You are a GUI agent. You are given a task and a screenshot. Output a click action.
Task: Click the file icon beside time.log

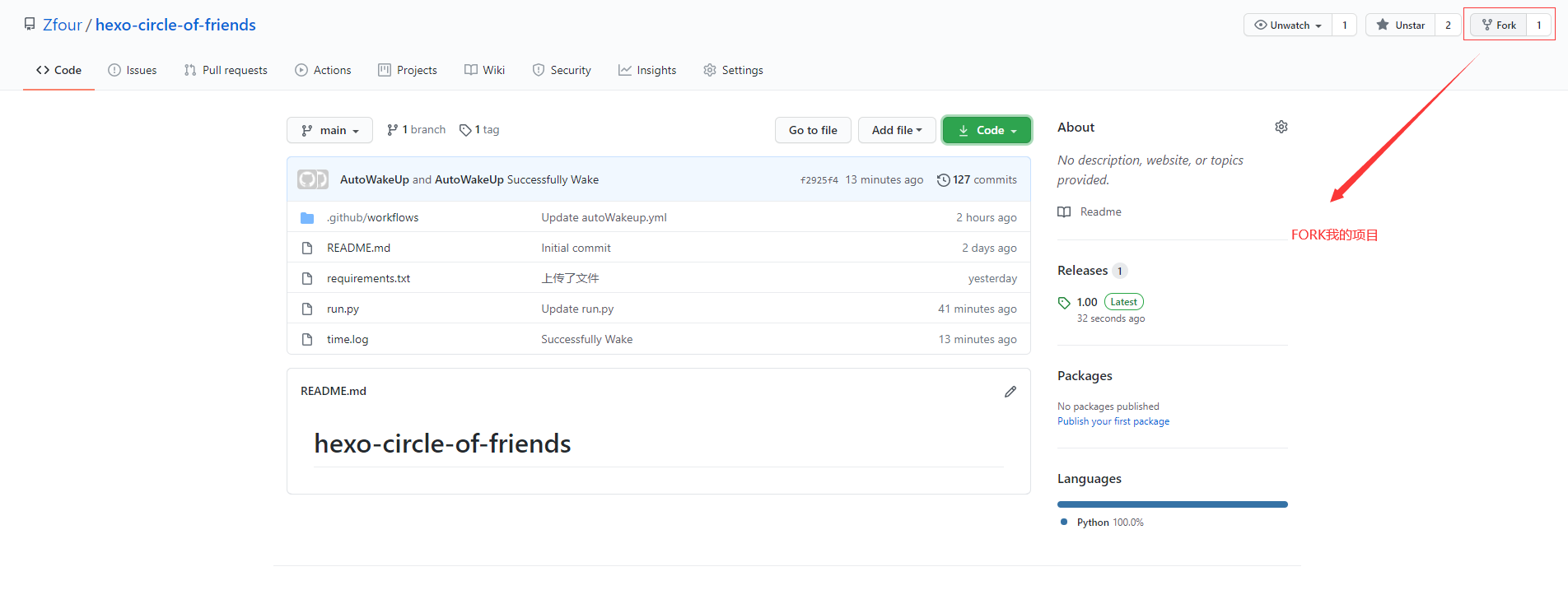pos(307,339)
